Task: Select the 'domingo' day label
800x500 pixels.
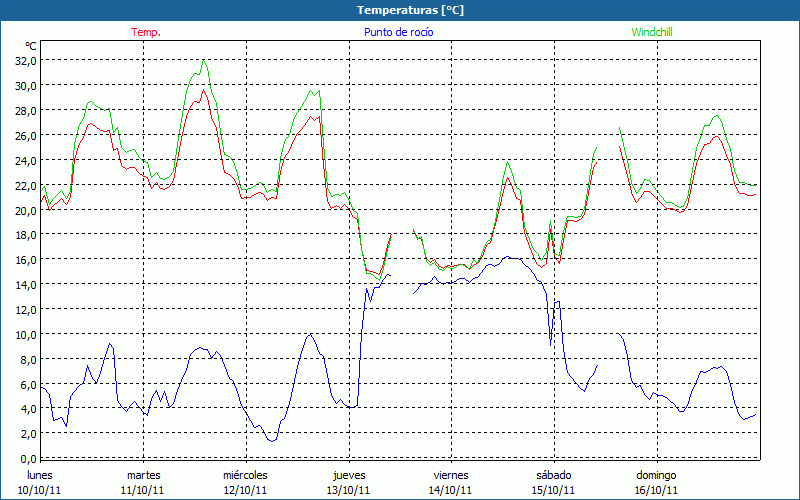Action: (x=656, y=475)
